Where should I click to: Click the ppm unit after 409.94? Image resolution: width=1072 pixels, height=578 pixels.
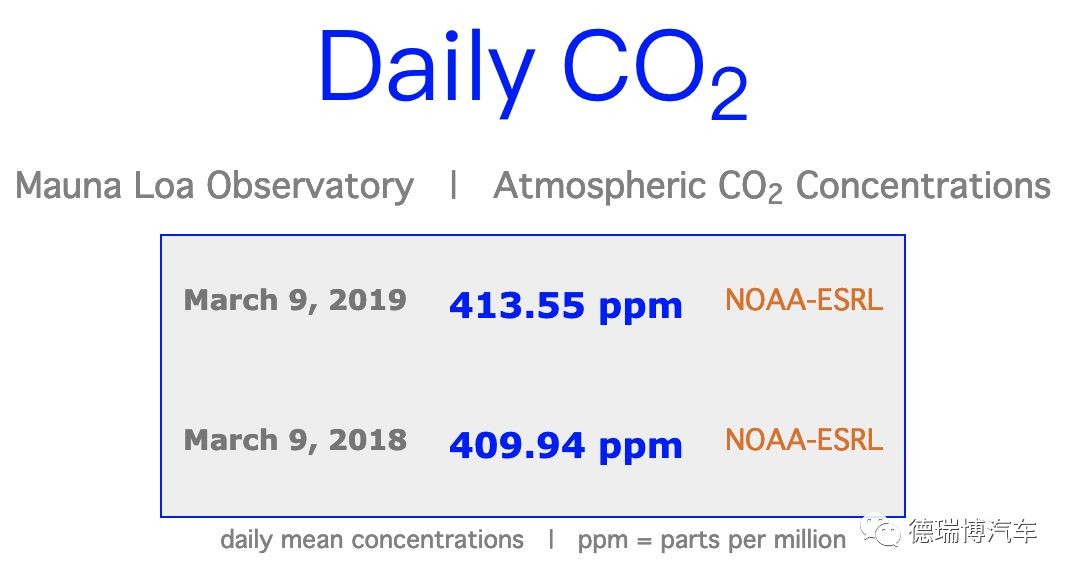pyautogui.click(x=641, y=449)
